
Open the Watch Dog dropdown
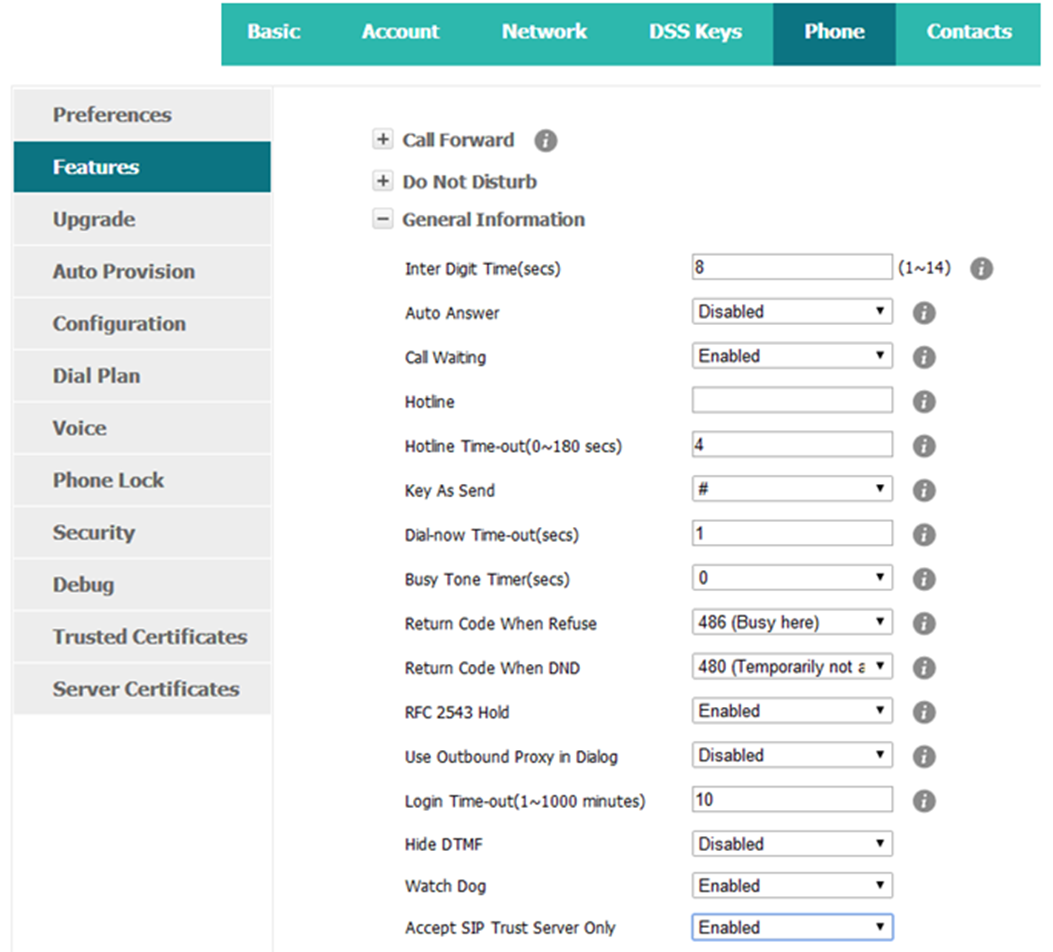pyautogui.click(x=792, y=886)
